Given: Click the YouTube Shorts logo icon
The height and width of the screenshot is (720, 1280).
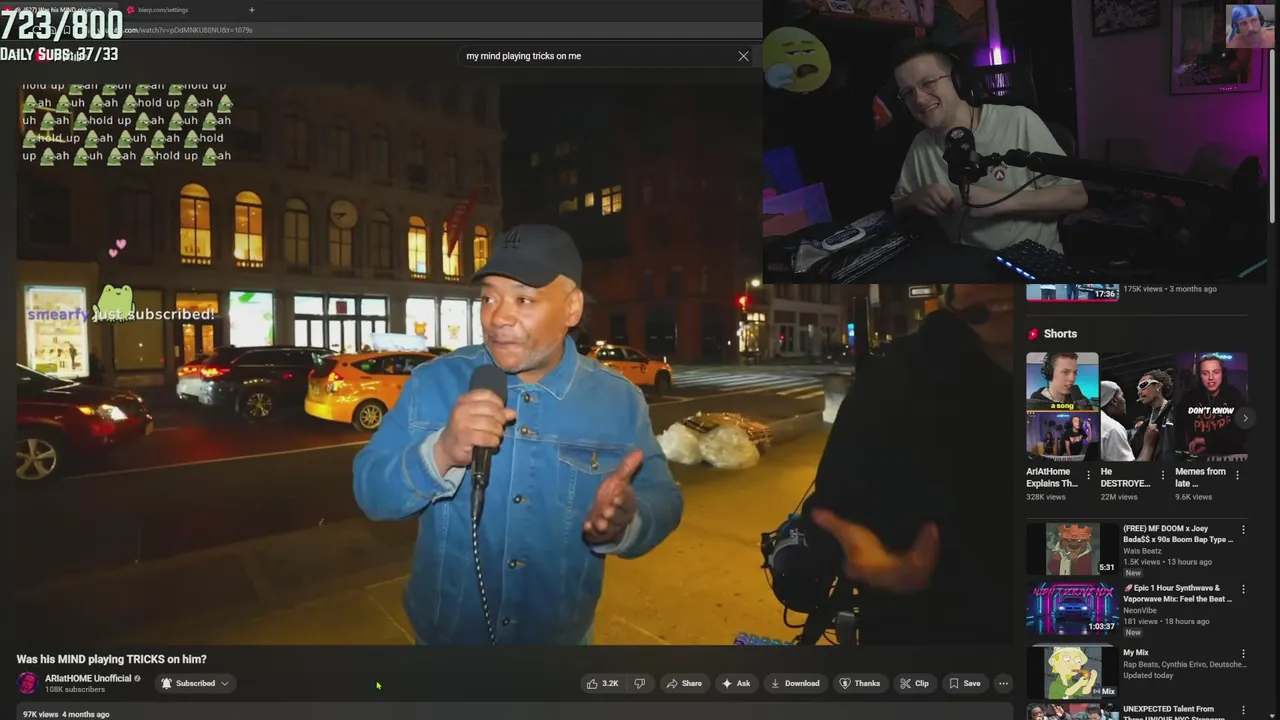Looking at the screenshot, I should pos(1033,334).
